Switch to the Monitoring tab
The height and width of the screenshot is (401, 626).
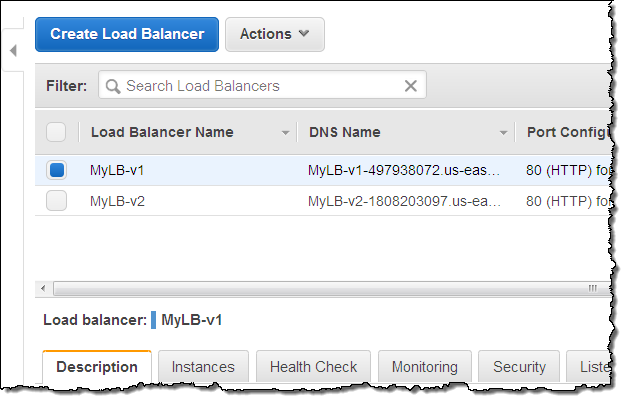(x=424, y=367)
